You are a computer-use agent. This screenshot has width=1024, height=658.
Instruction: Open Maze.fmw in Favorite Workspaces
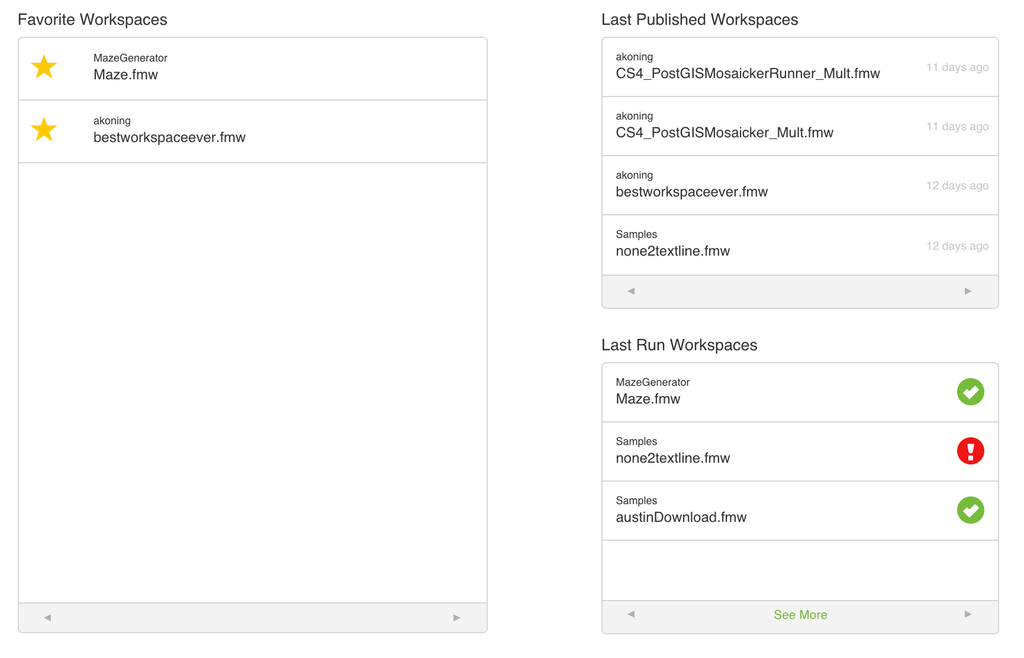tap(126, 75)
